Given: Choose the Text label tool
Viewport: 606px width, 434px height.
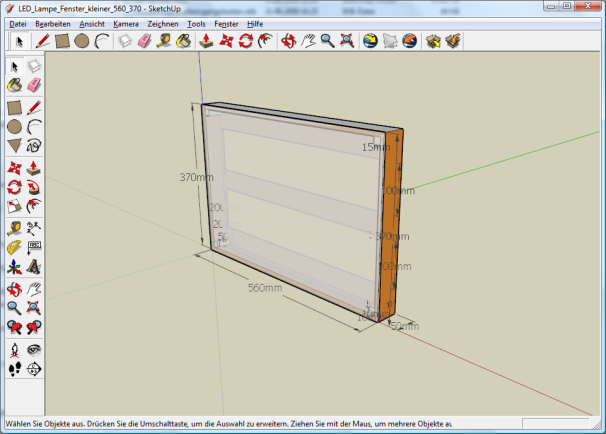Looking at the screenshot, I should [34, 248].
